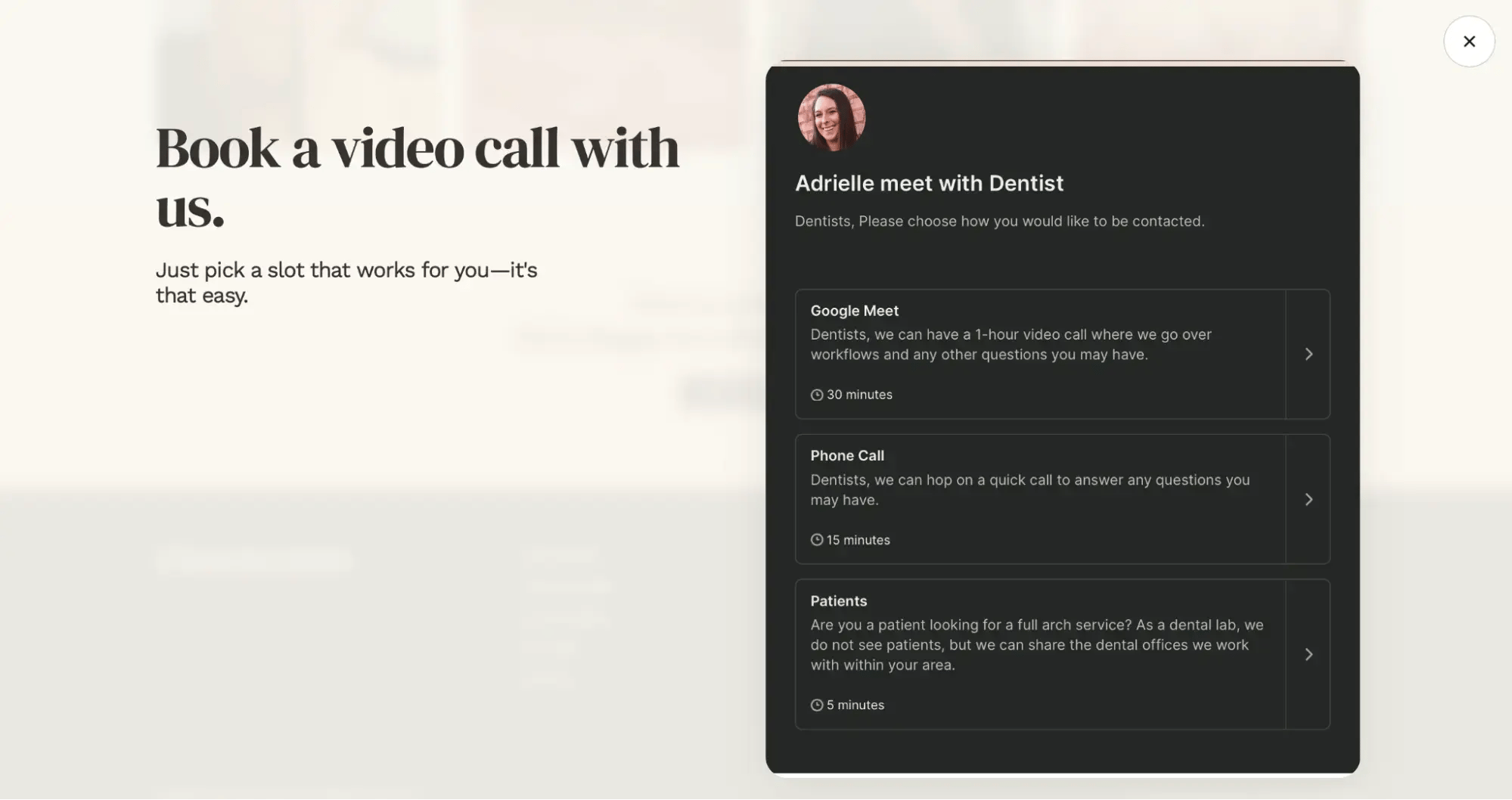Click the 'Book a video call with us.' headline
The width and height of the screenshot is (1512, 800).
coord(418,178)
